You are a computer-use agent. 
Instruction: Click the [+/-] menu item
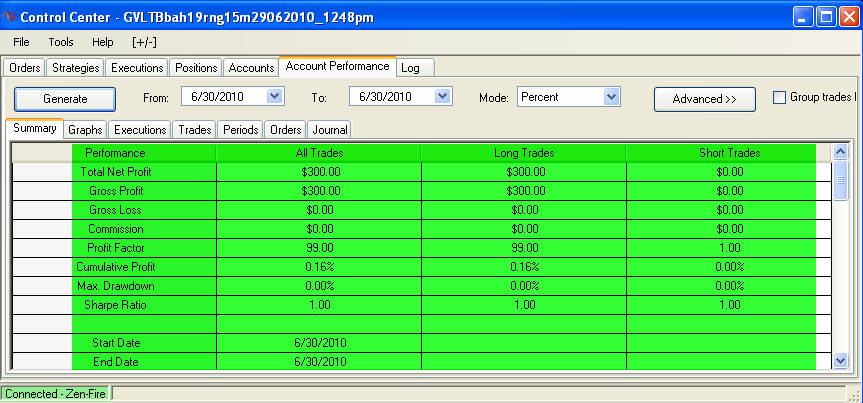[x=144, y=42]
